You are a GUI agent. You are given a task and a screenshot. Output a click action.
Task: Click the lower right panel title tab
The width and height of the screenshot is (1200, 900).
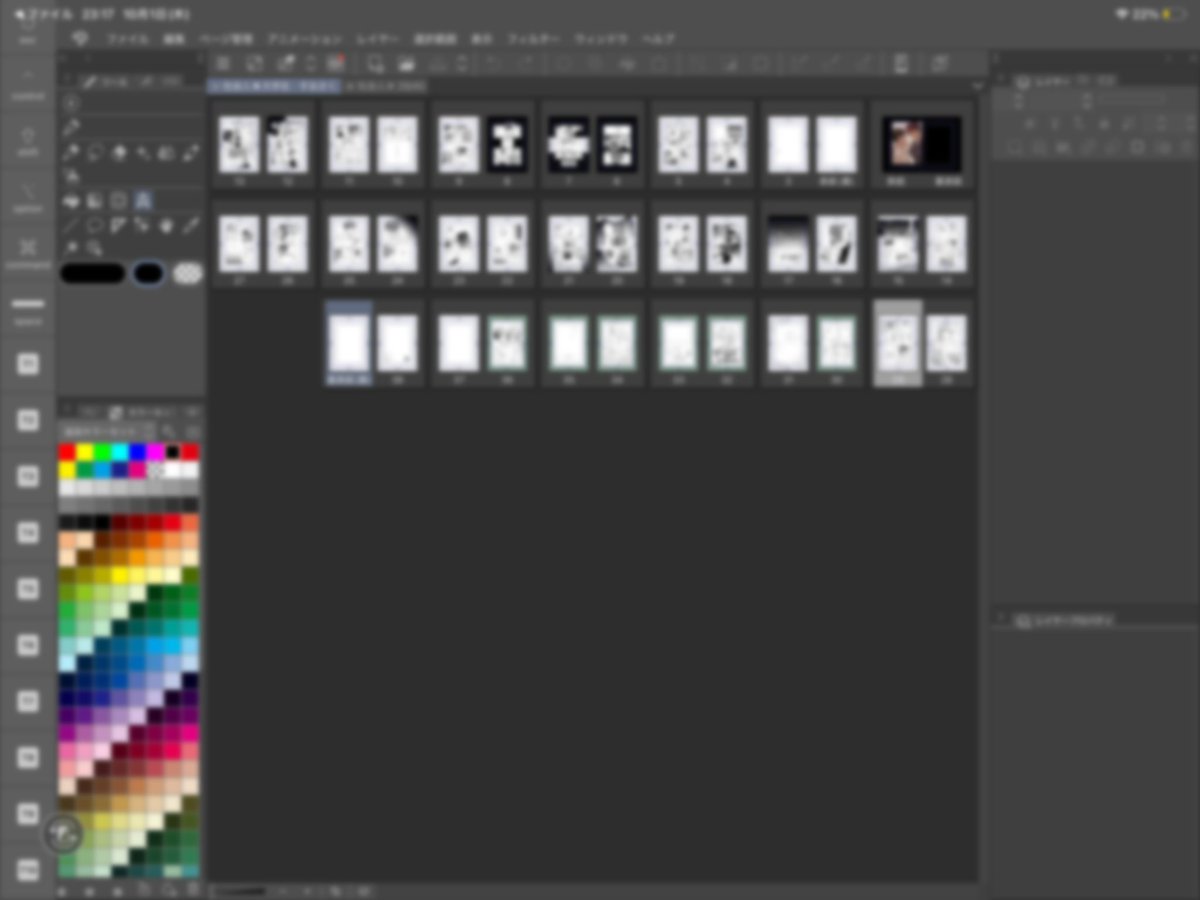[1065, 621]
